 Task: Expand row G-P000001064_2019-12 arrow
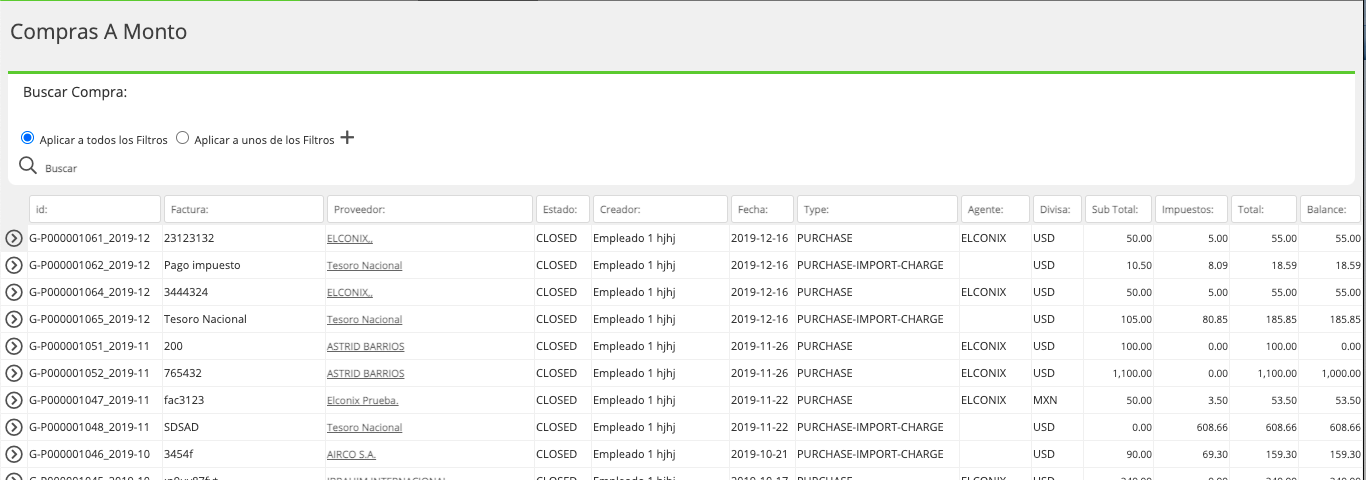(14, 292)
